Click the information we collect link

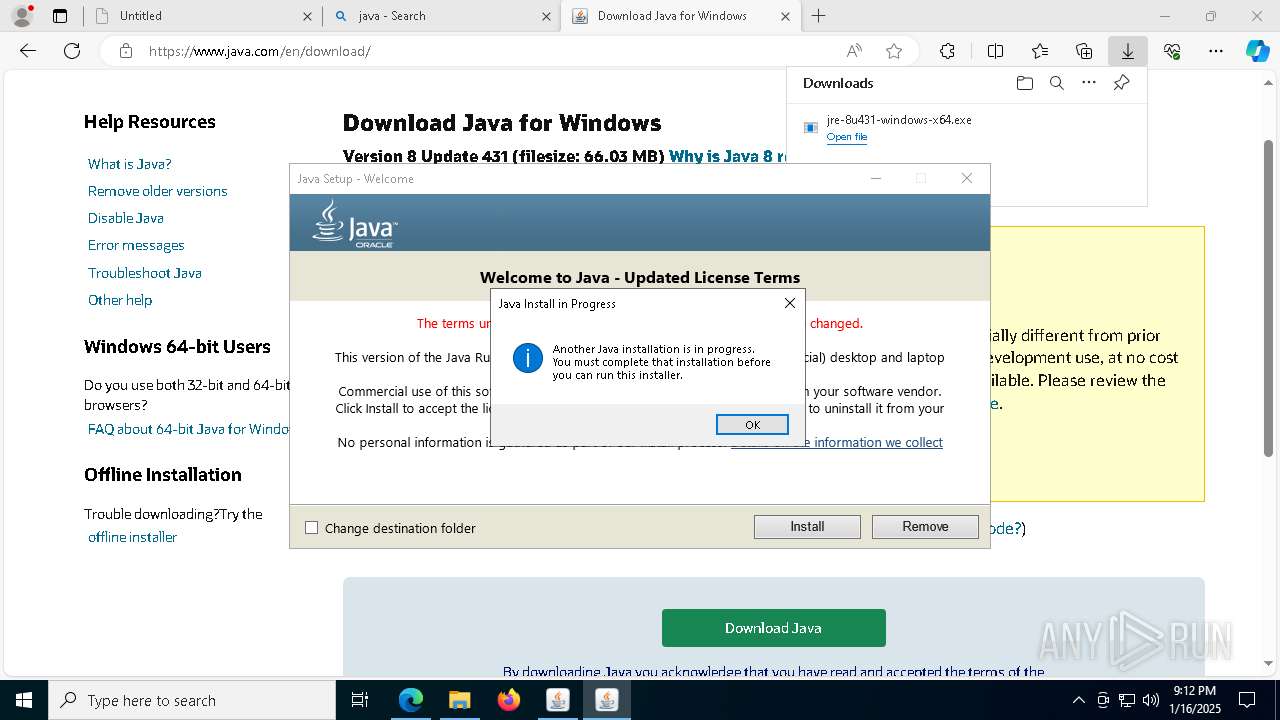click(836, 442)
